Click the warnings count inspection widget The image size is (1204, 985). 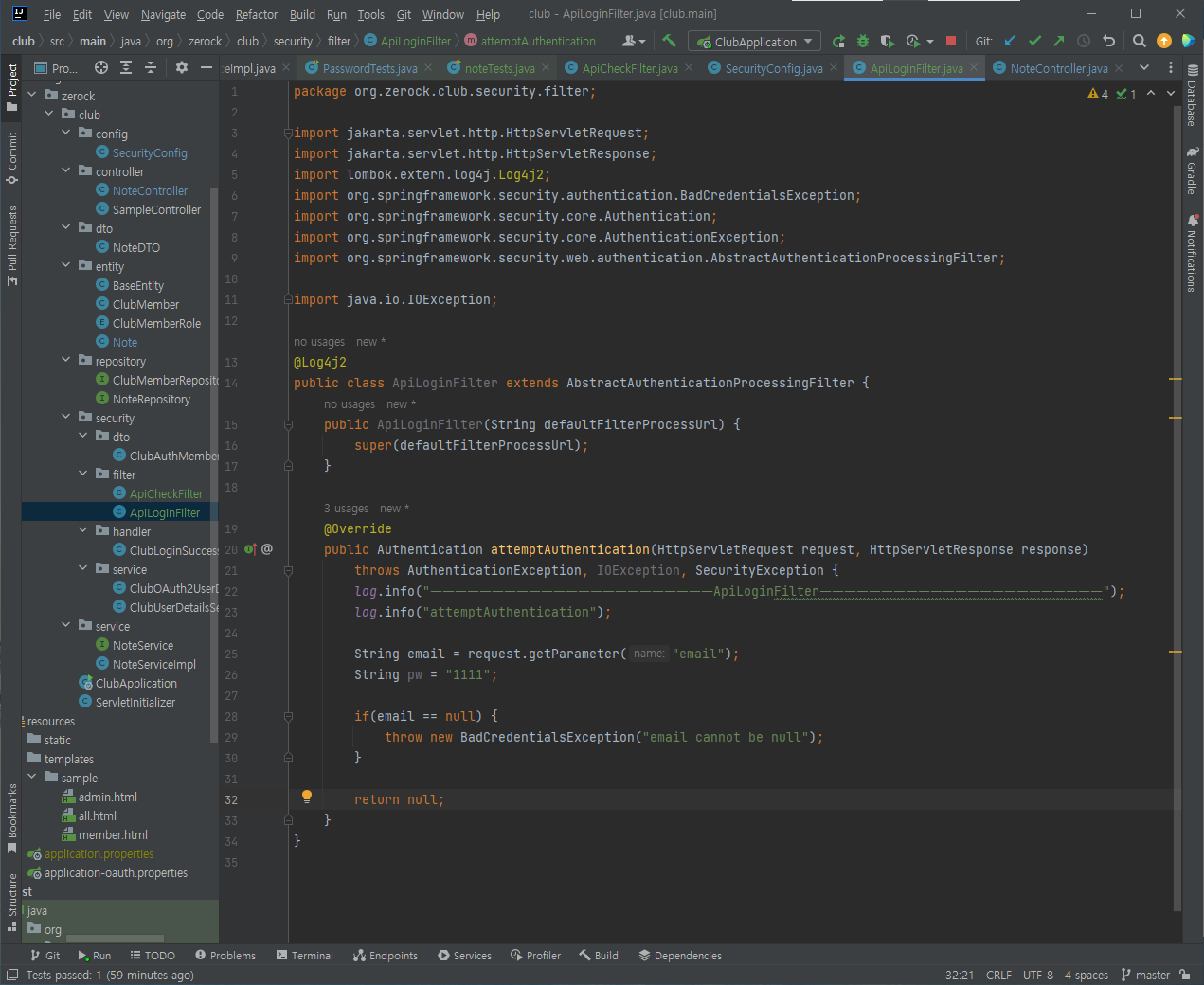point(1099,94)
